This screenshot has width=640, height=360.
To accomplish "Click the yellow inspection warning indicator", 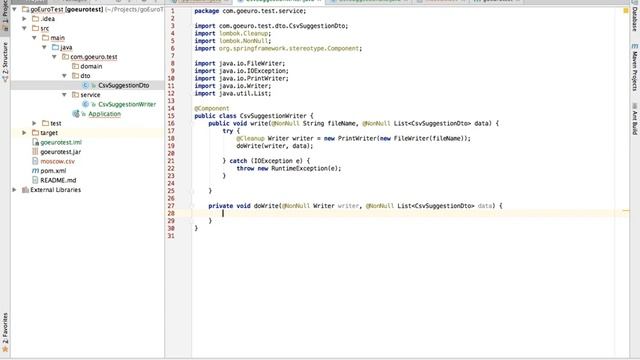I will 626,11.
